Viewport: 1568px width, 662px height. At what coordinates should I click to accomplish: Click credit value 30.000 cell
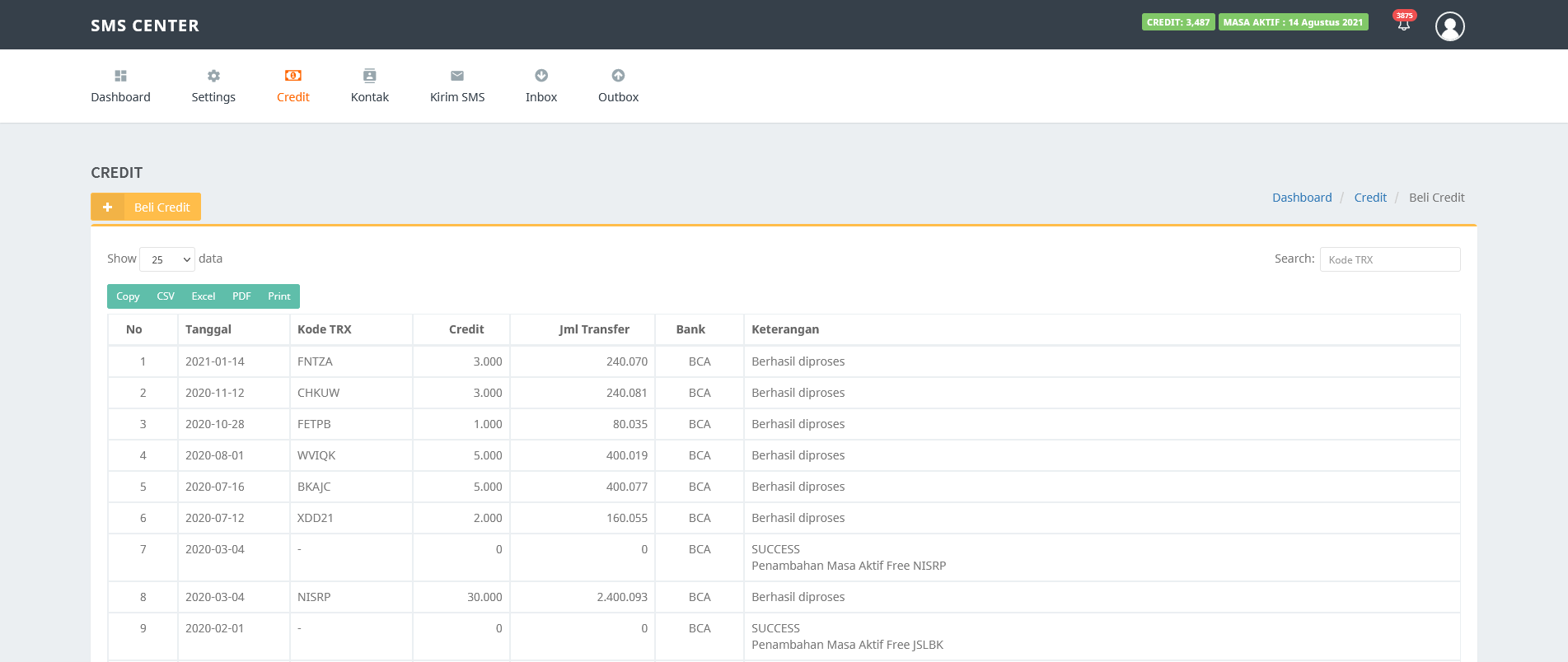461,597
